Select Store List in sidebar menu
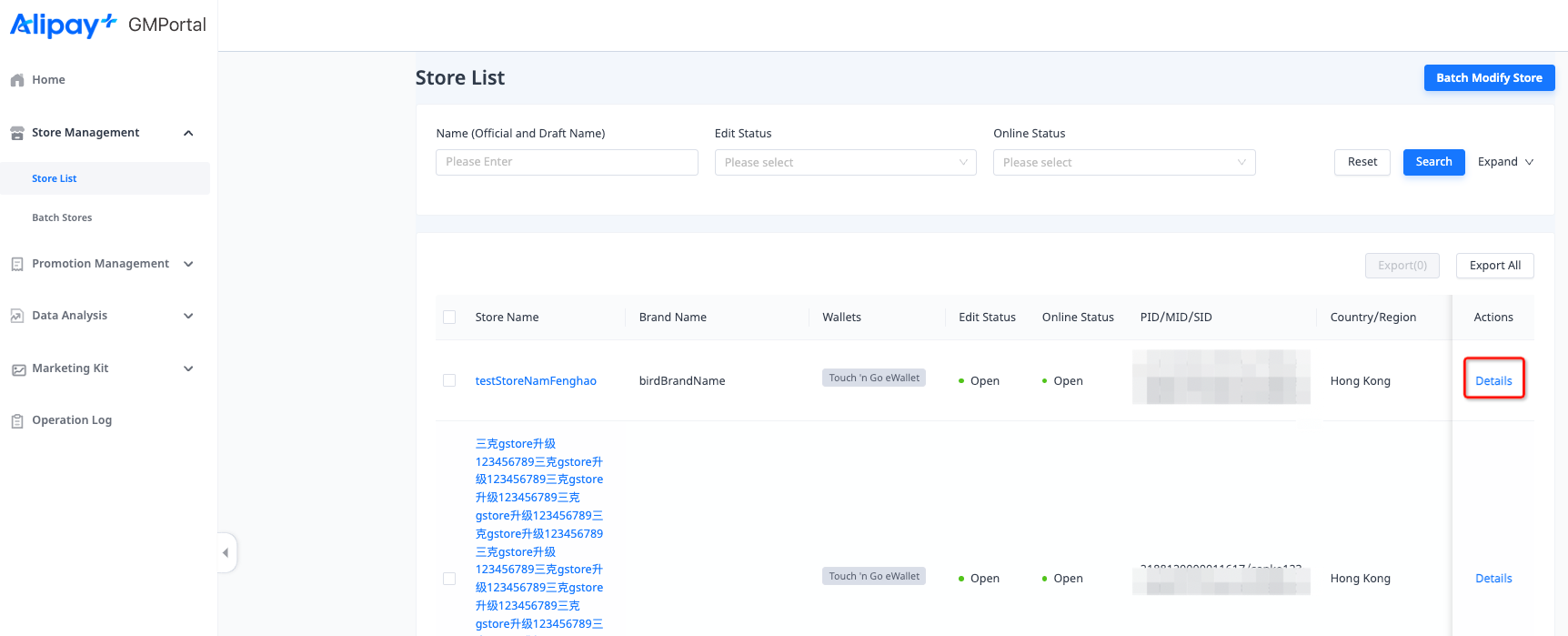1568x636 pixels. 55,178
